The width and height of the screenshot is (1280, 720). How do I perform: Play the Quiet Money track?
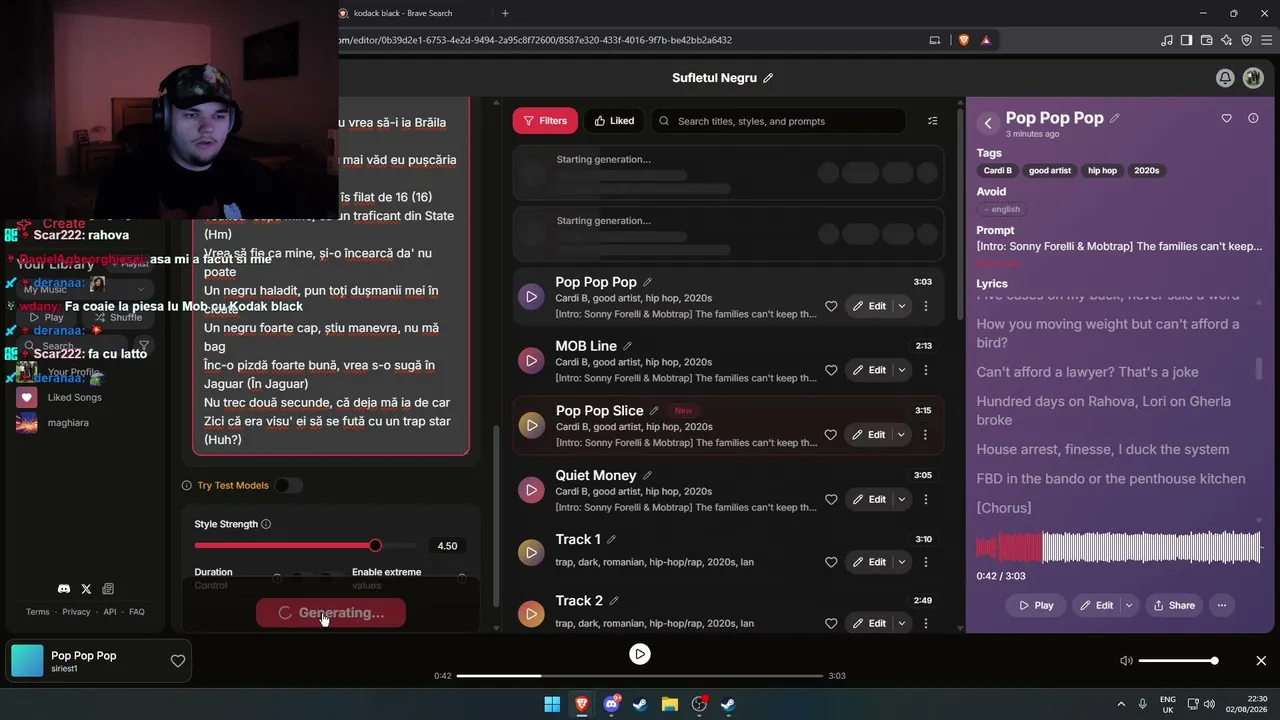pyautogui.click(x=531, y=490)
